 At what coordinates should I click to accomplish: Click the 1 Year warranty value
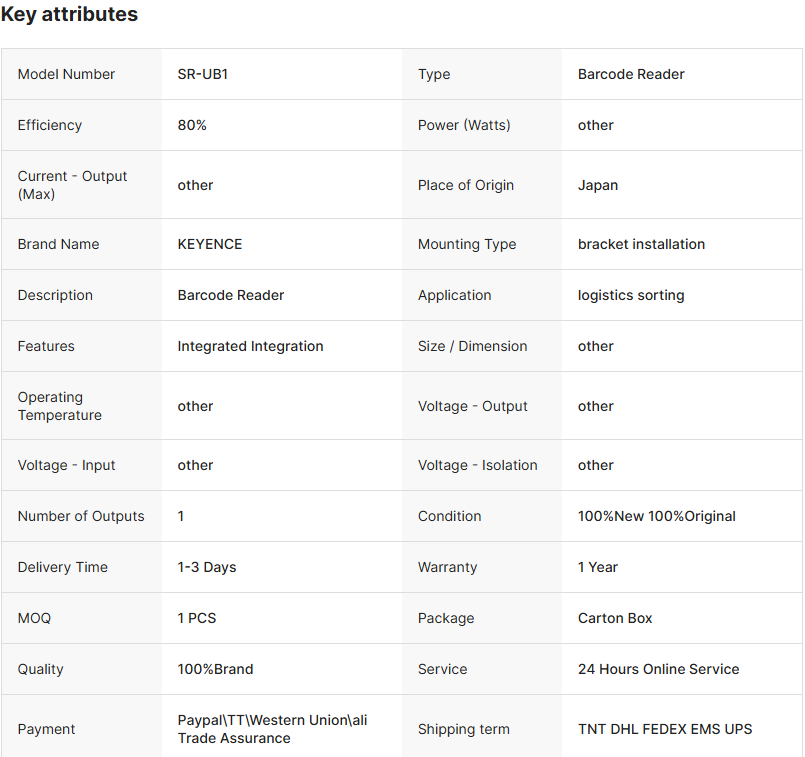598,567
